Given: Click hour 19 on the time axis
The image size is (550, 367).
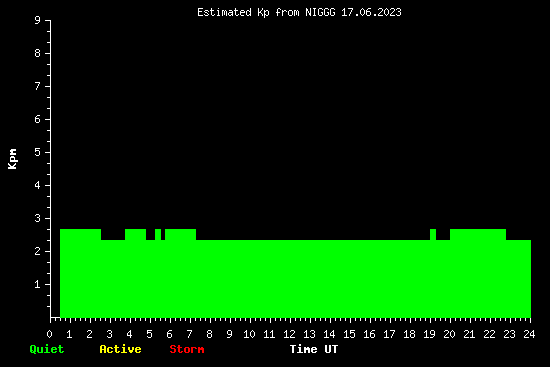Looking at the screenshot, I should (429, 334).
